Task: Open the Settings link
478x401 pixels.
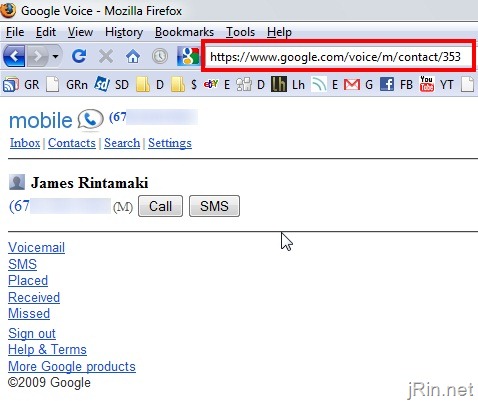Action: (x=170, y=143)
